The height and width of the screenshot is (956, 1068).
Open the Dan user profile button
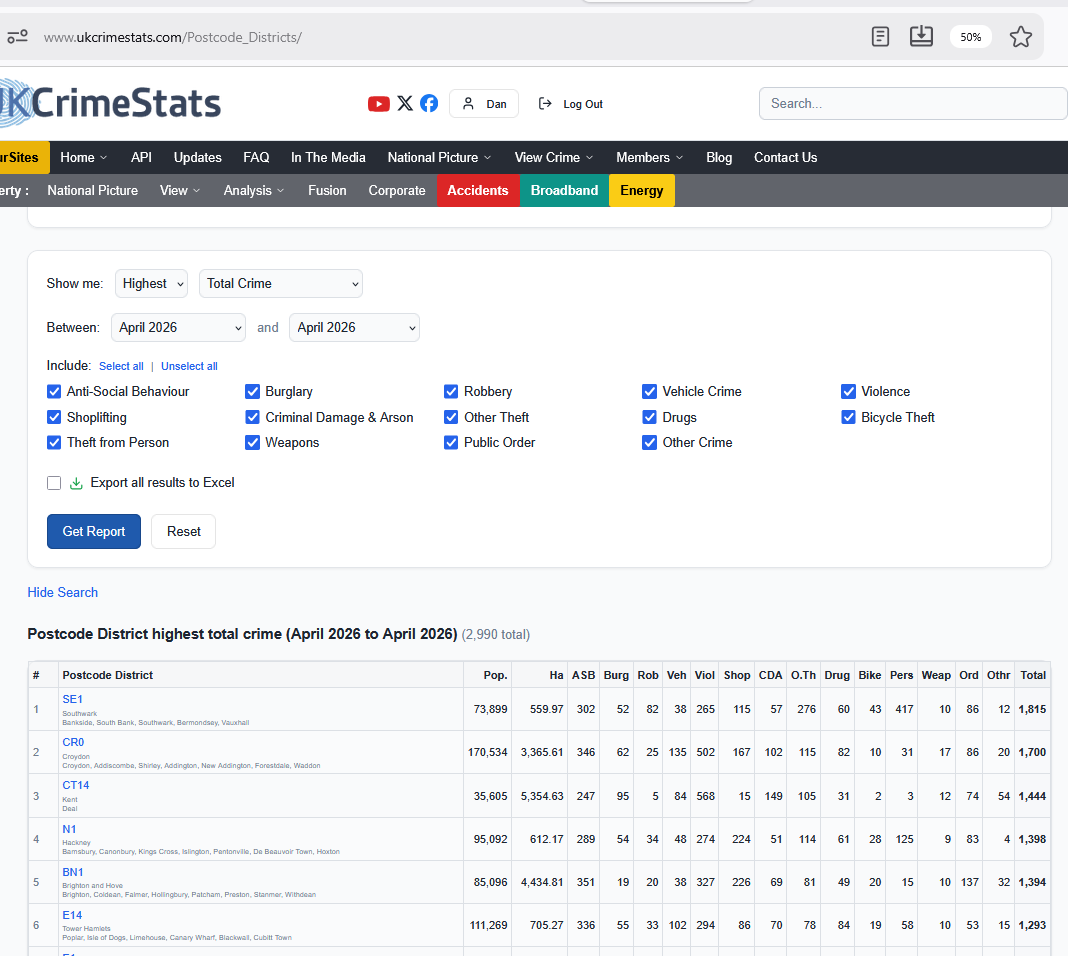484,103
